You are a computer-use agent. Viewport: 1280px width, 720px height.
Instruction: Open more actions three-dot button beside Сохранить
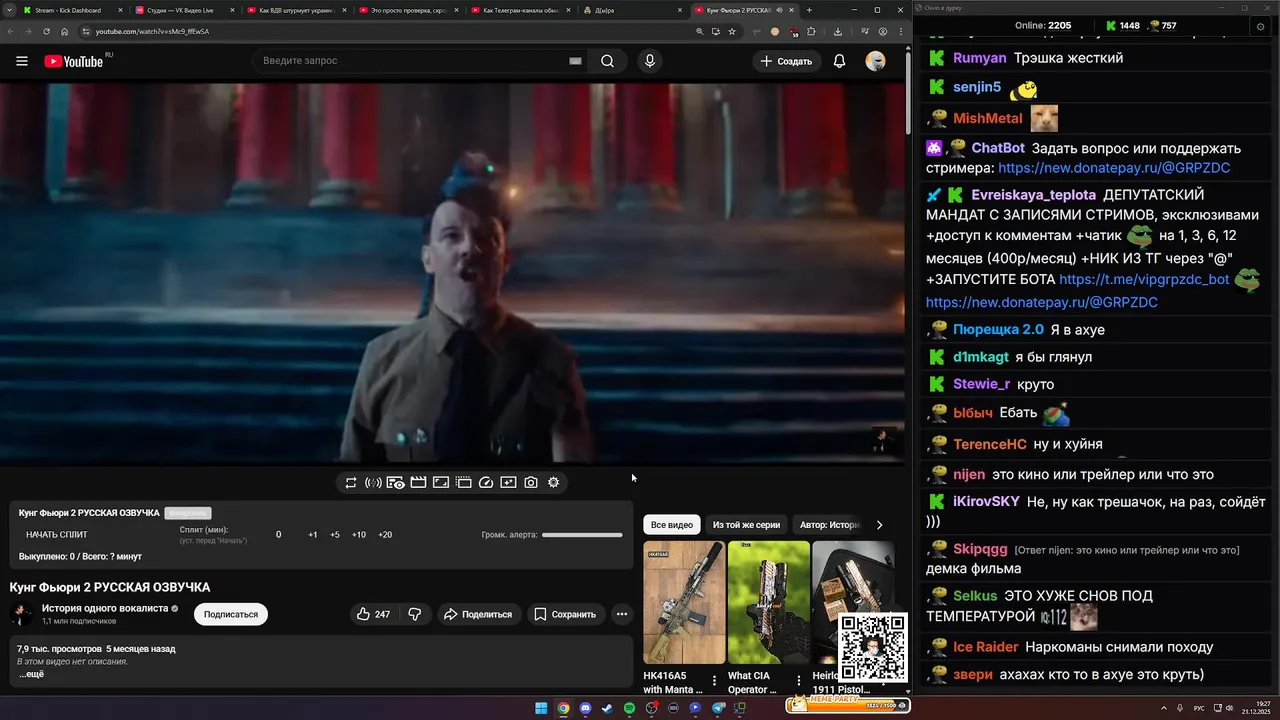click(x=622, y=614)
